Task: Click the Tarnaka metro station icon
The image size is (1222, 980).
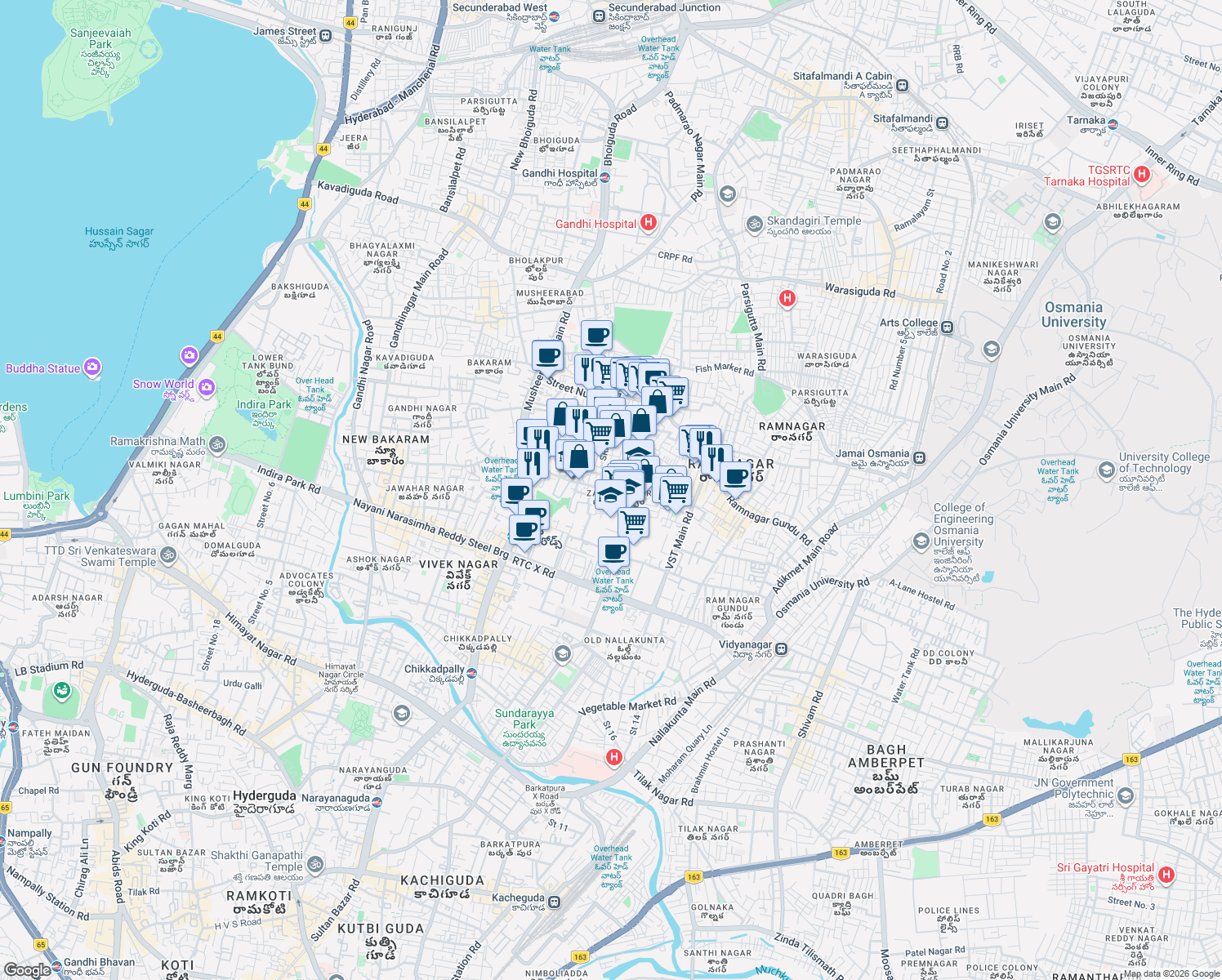Action: pyautogui.click(x=1113, y=124)
